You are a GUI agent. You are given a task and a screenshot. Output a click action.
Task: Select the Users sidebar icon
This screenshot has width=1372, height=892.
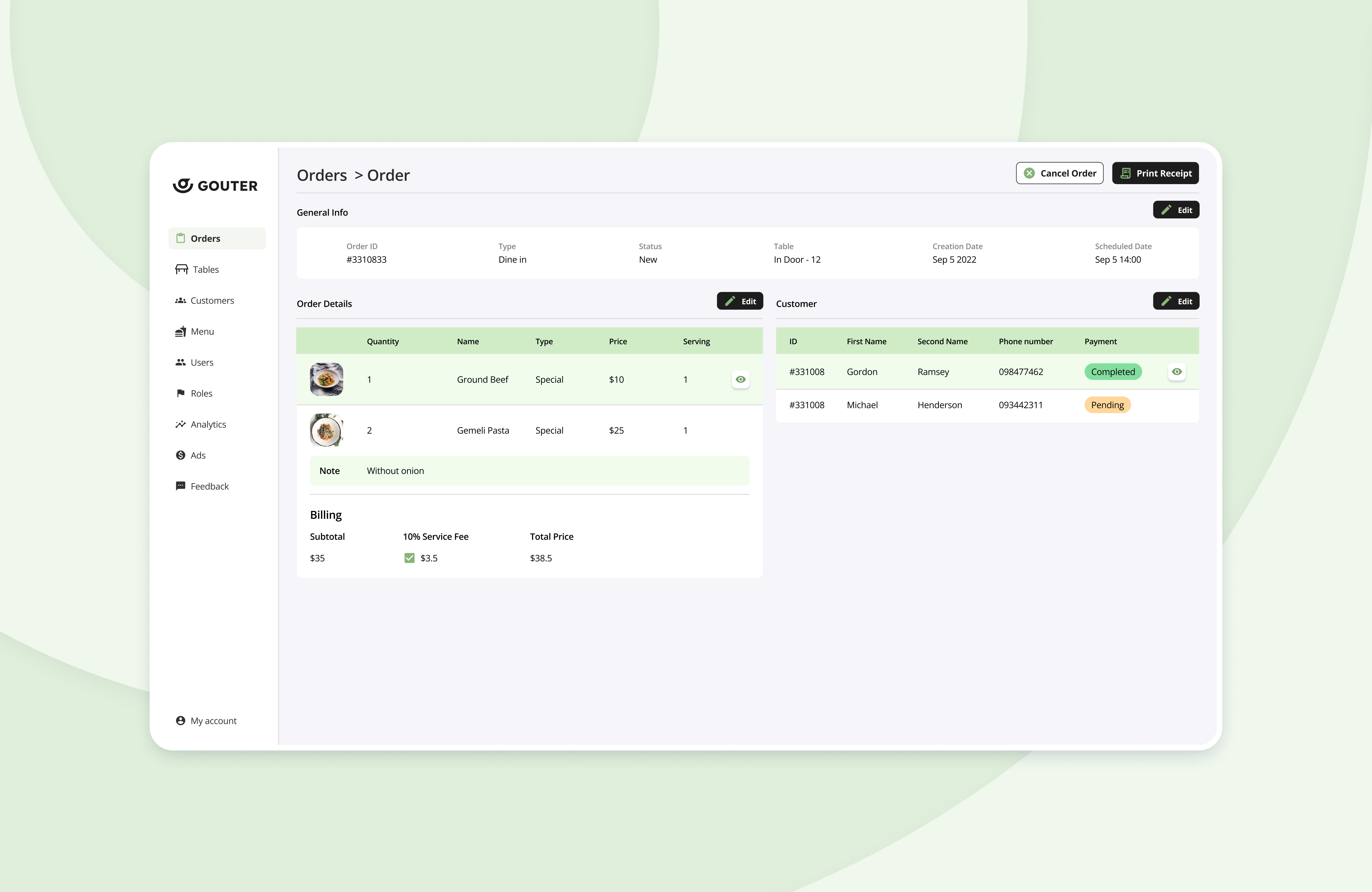180,362
